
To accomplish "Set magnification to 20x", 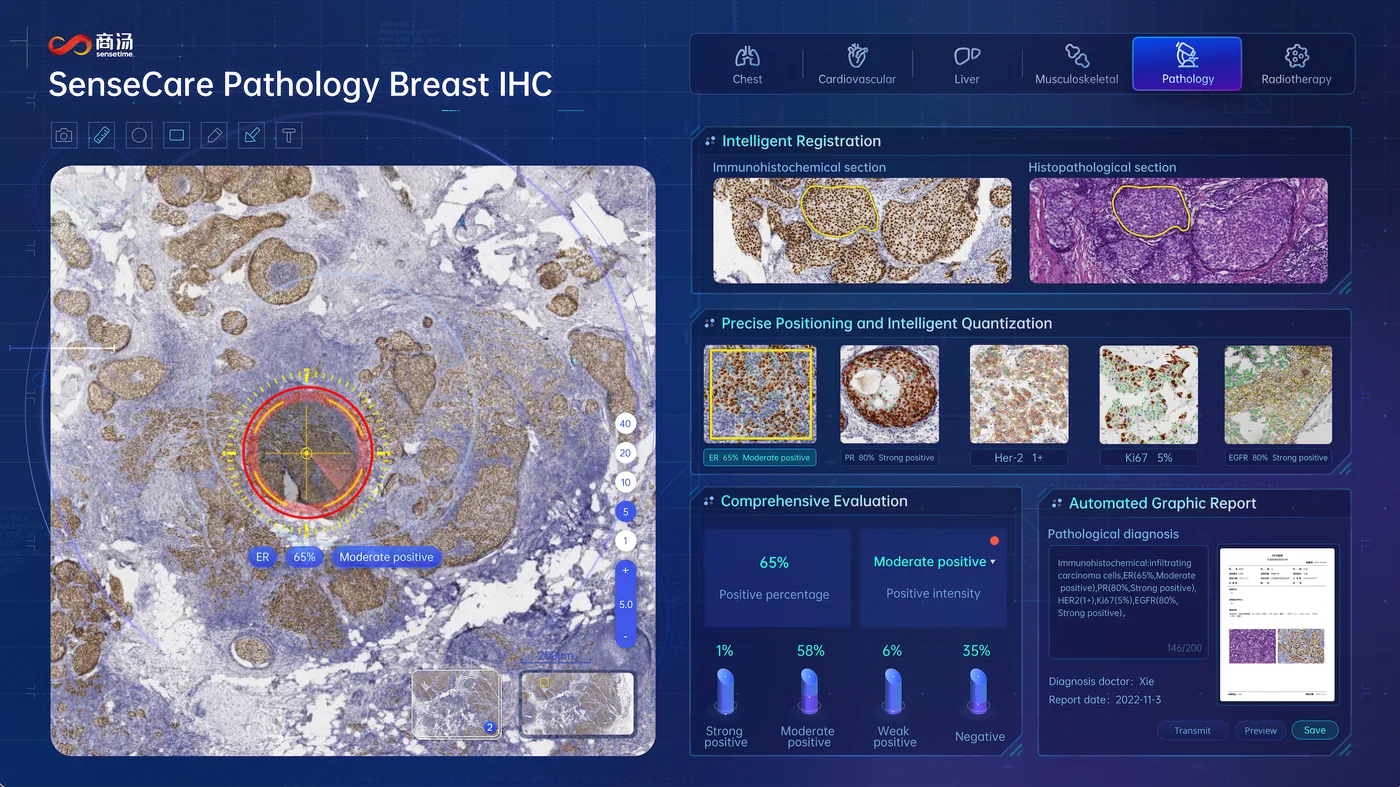I will click(625, 453).
